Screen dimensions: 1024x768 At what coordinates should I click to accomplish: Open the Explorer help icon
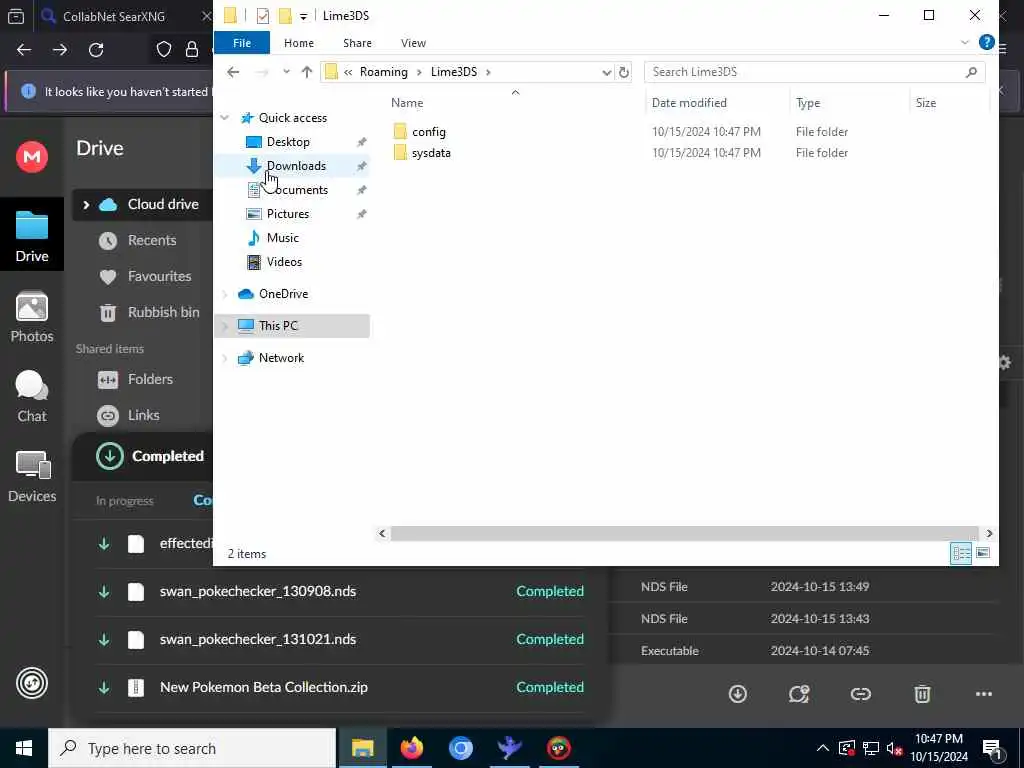(x=986, y=43)
